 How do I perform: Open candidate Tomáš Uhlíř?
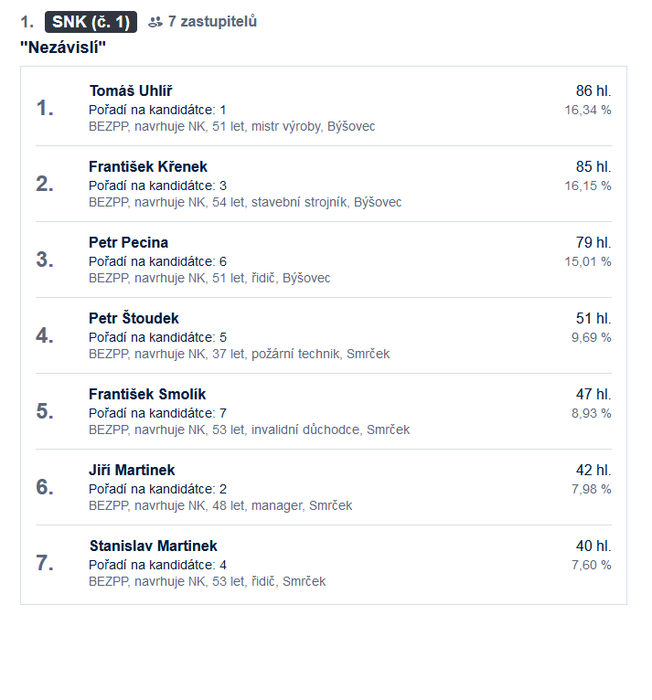point(130,91)
